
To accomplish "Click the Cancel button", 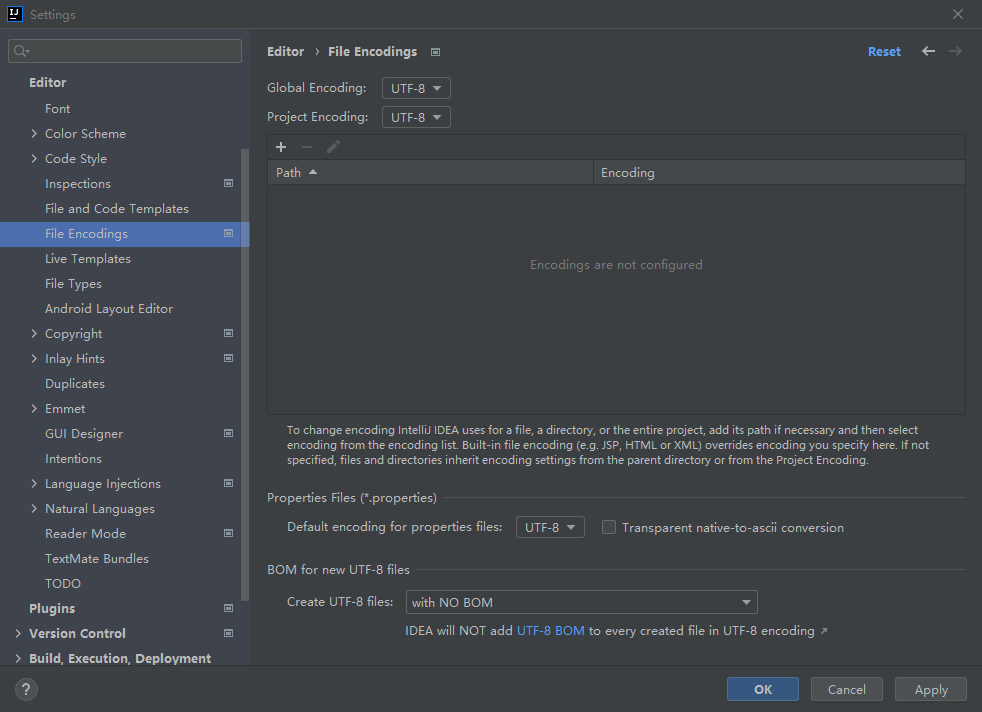I will [847, 689].
